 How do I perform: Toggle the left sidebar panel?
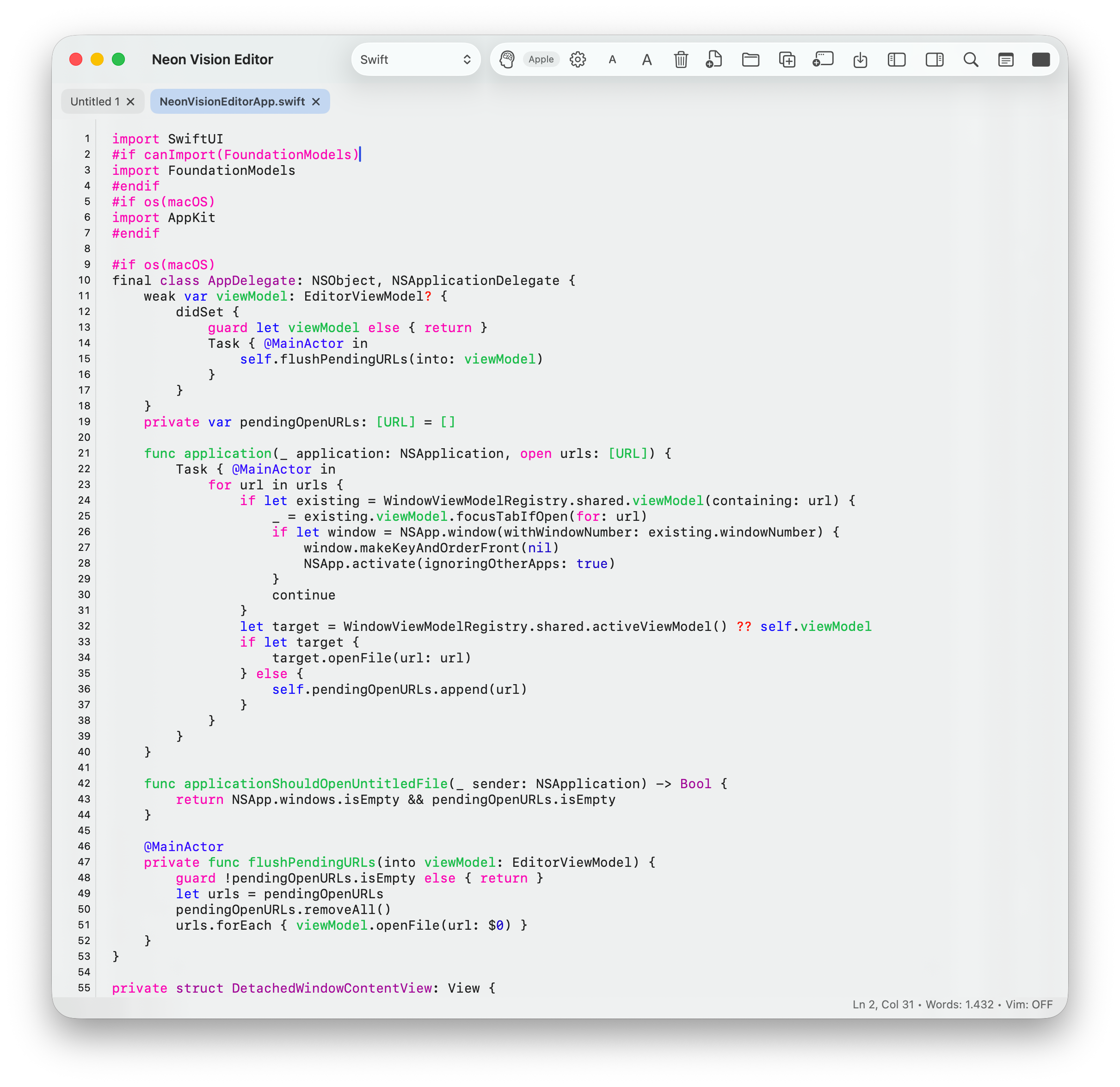point(896,59)
